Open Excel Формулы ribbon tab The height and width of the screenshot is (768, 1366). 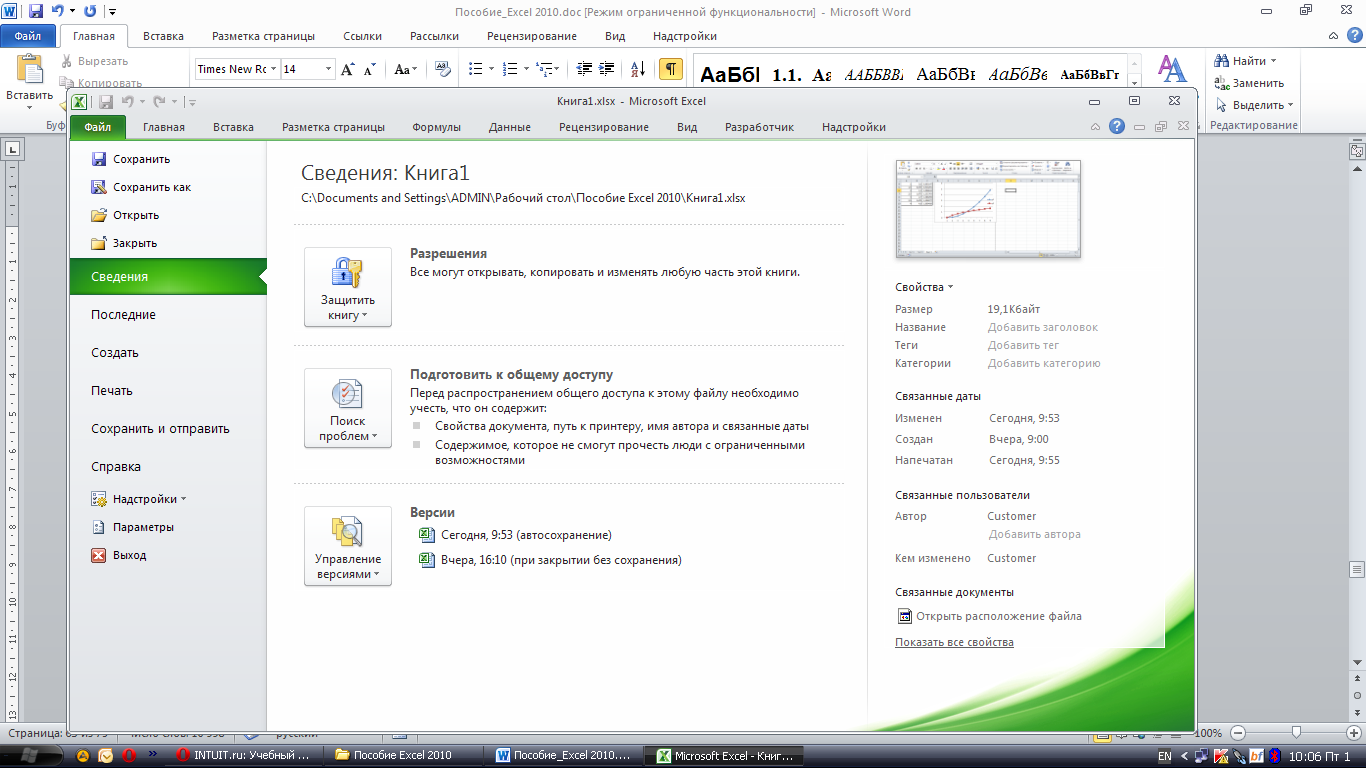tap(436, 127)
